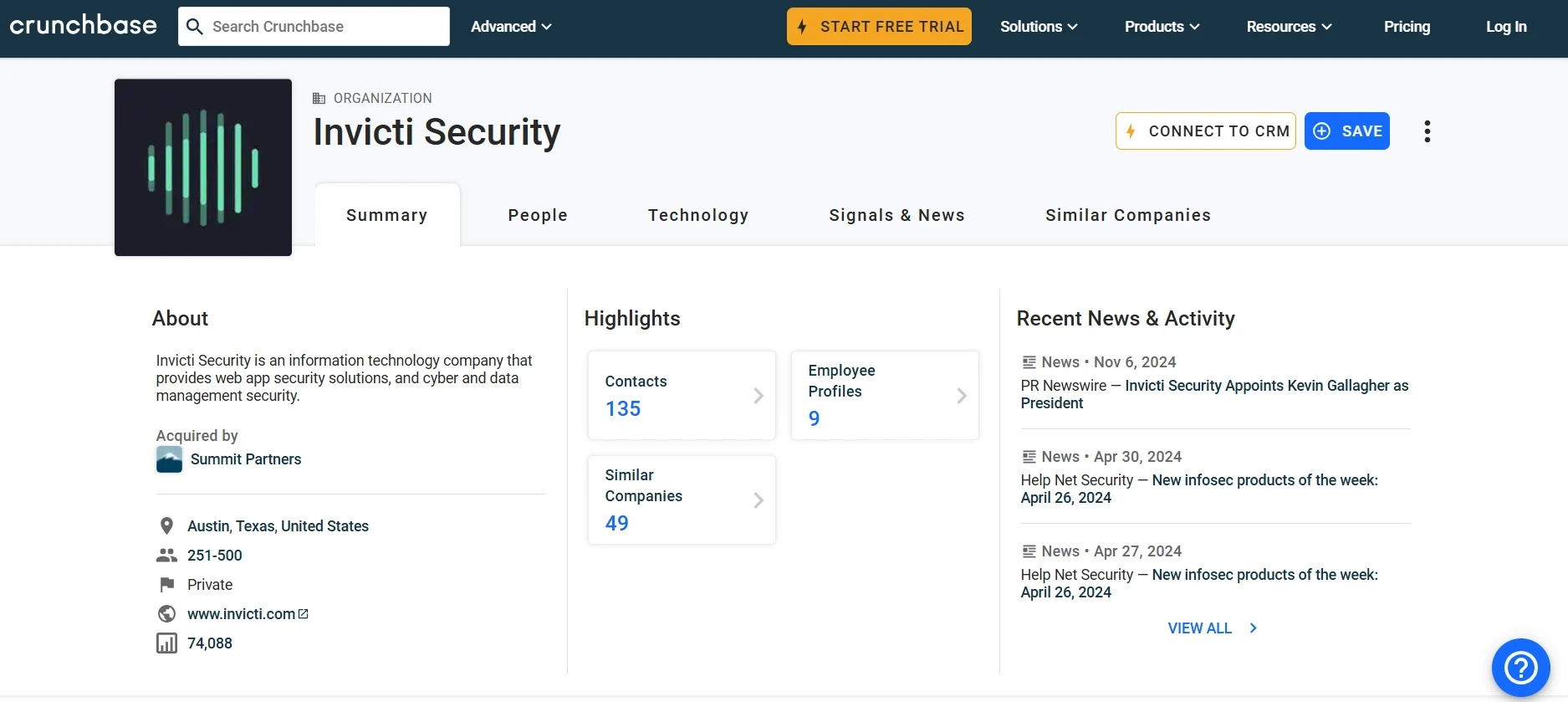Viewport: 1568px width, 702px height.
Task: Open the Similar Companies 49 card
Action: (682, 500)
